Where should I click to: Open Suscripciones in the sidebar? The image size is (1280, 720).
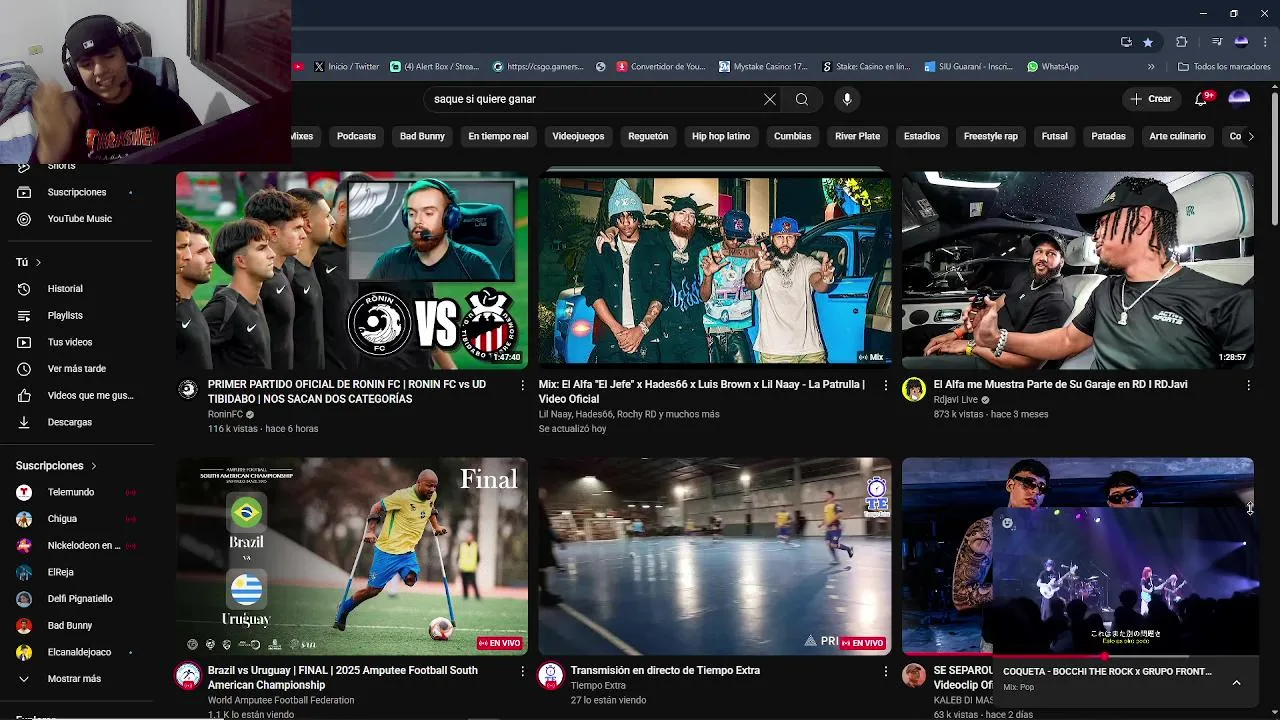click(x=77, y=192)
